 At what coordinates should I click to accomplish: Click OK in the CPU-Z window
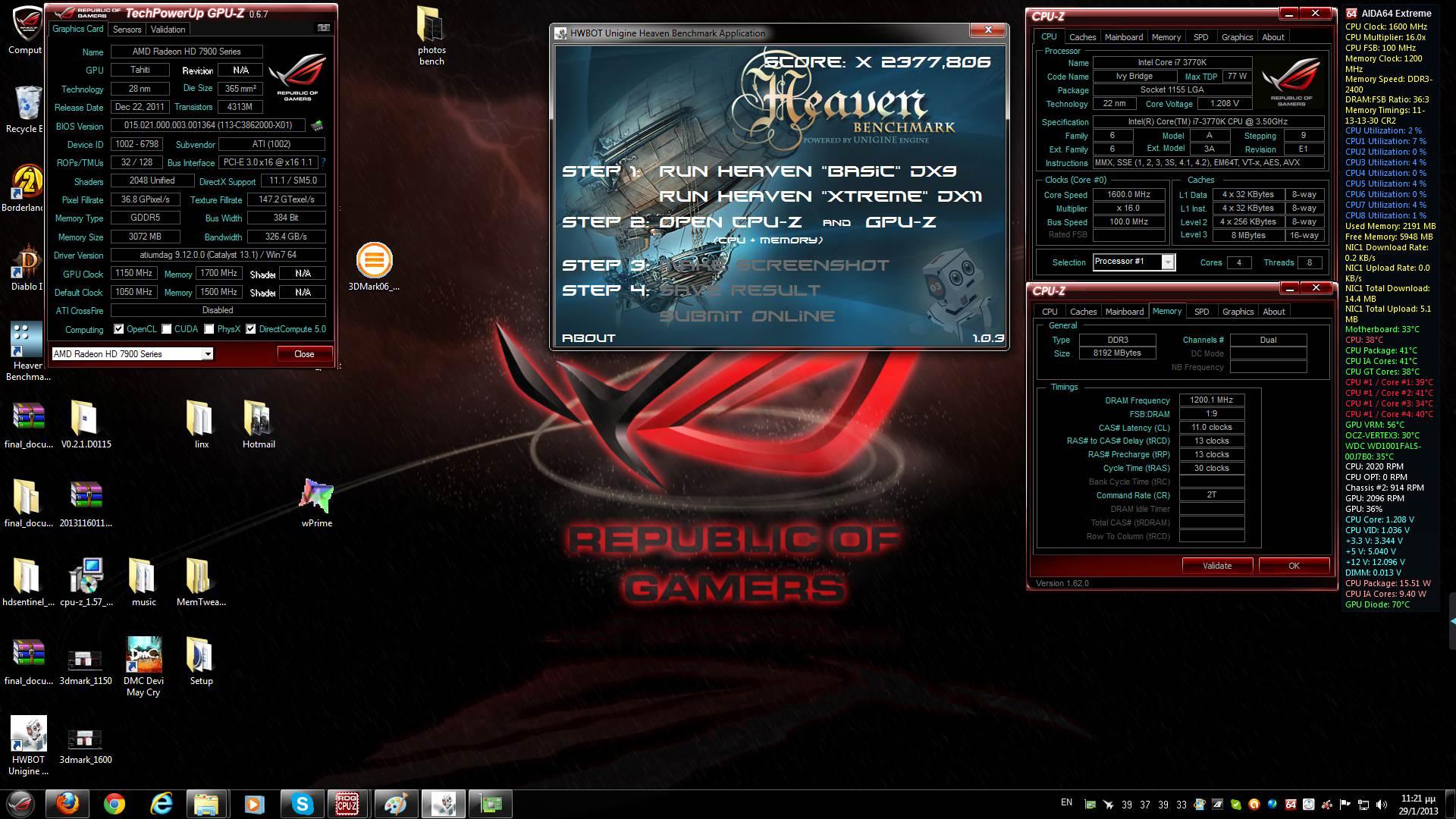1294,566
